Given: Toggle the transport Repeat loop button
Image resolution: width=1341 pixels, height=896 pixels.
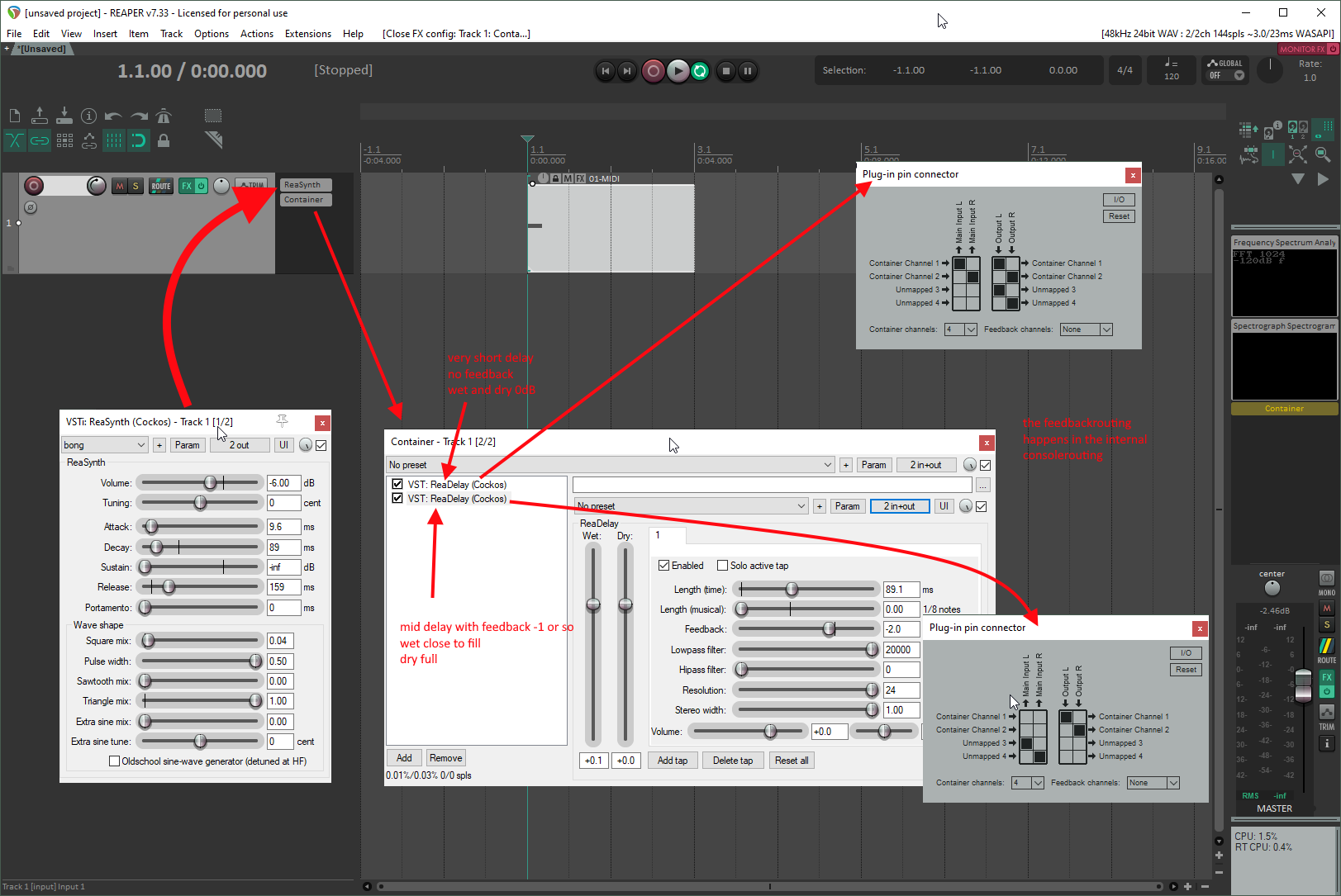Looking at the screenshot, I should 700,71.
